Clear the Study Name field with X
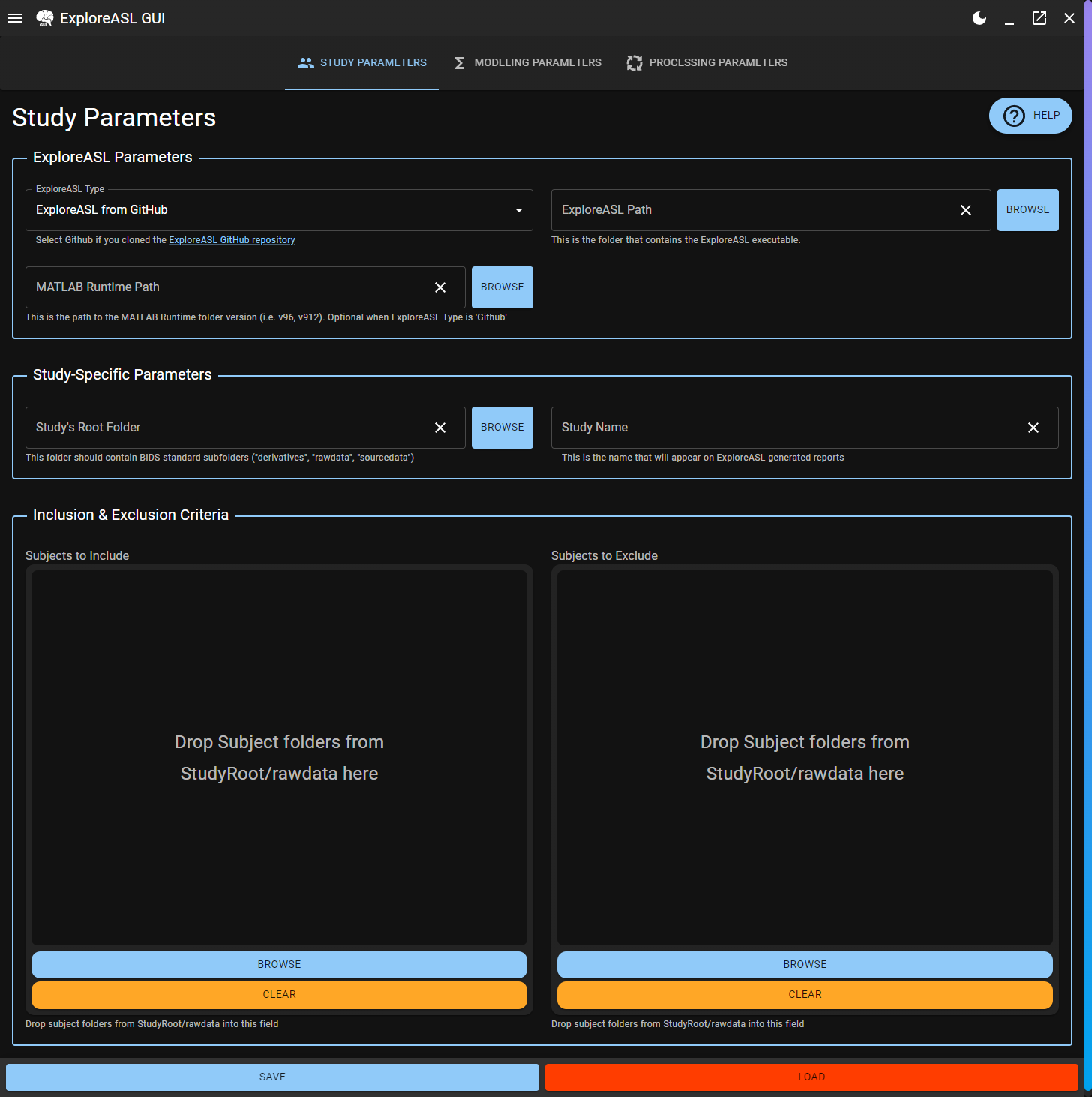 1033,428
